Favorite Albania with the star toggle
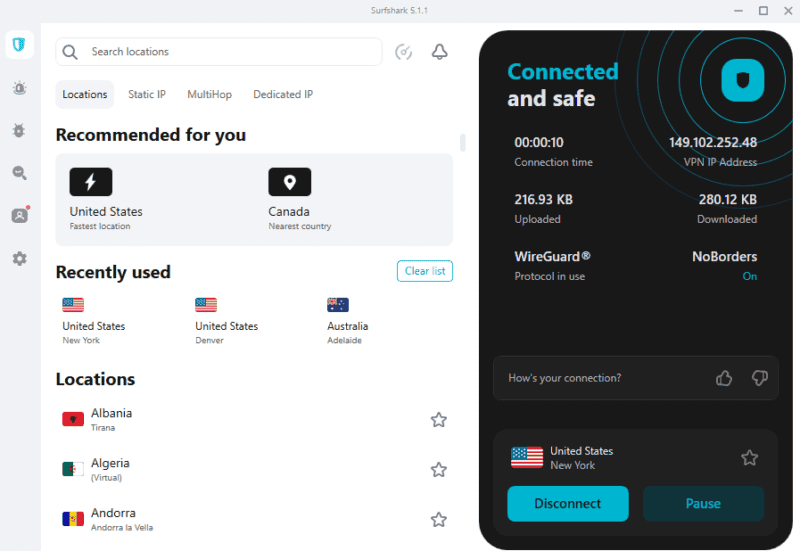Image resolution: width=800 pixels, height=551 pixels. click(439, 420)
